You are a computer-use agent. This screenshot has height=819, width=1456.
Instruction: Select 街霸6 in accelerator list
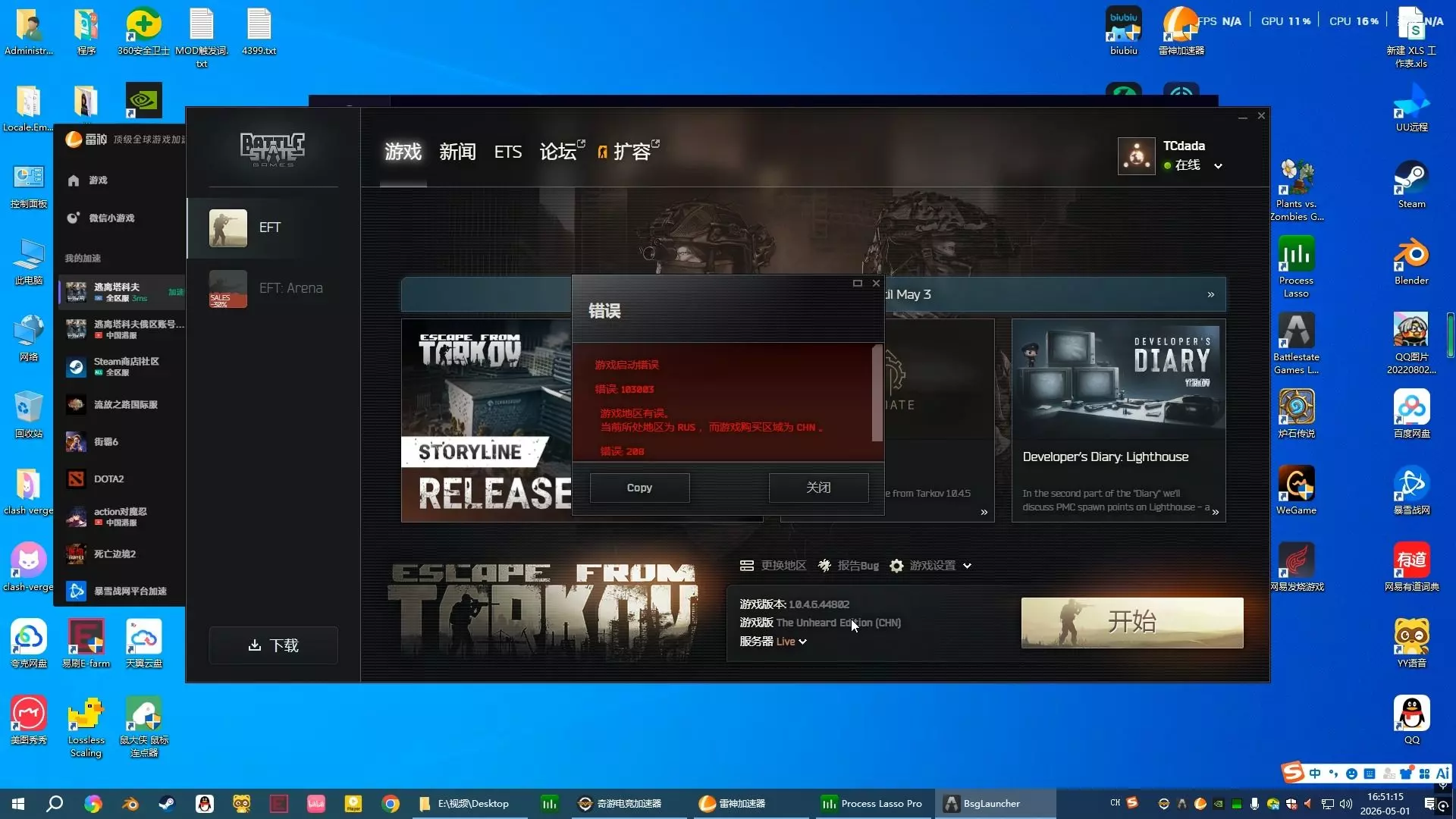122,441
